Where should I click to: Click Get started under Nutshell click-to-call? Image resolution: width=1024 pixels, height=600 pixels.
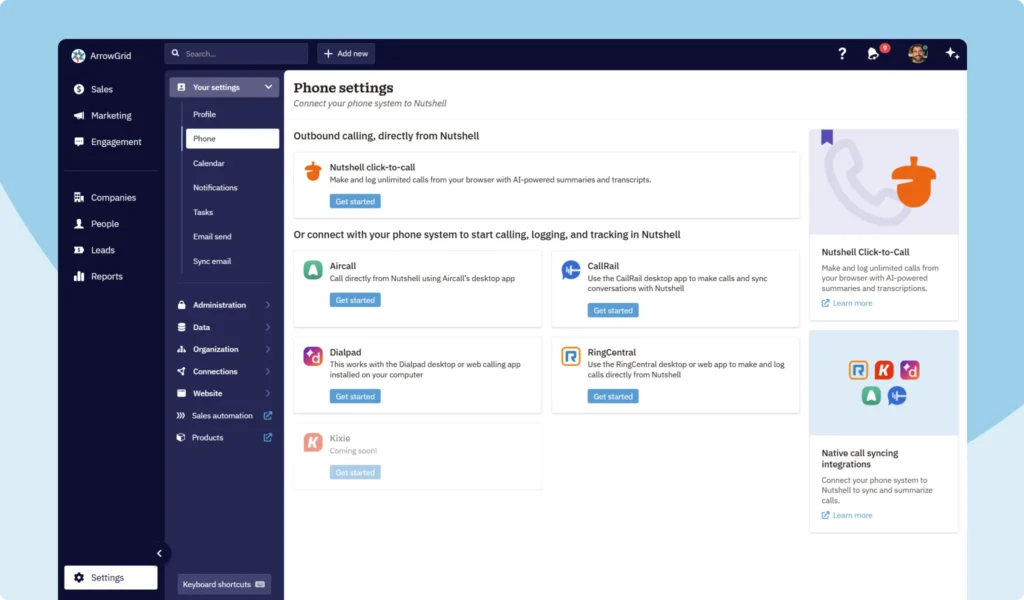point(355,200)
